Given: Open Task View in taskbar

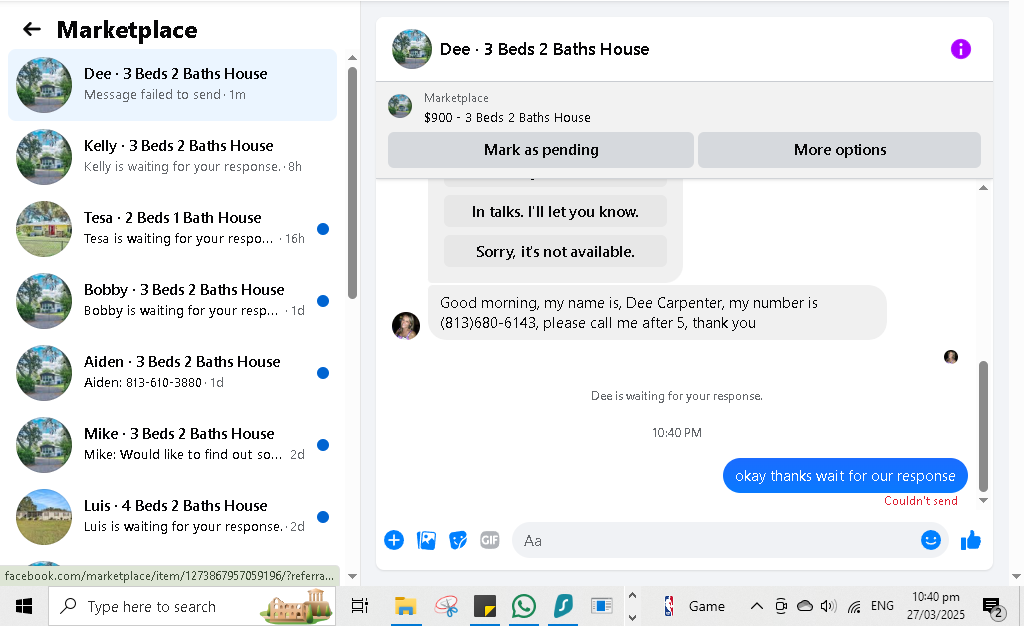Looking at the screenshot, I should [x=360, y=606].
